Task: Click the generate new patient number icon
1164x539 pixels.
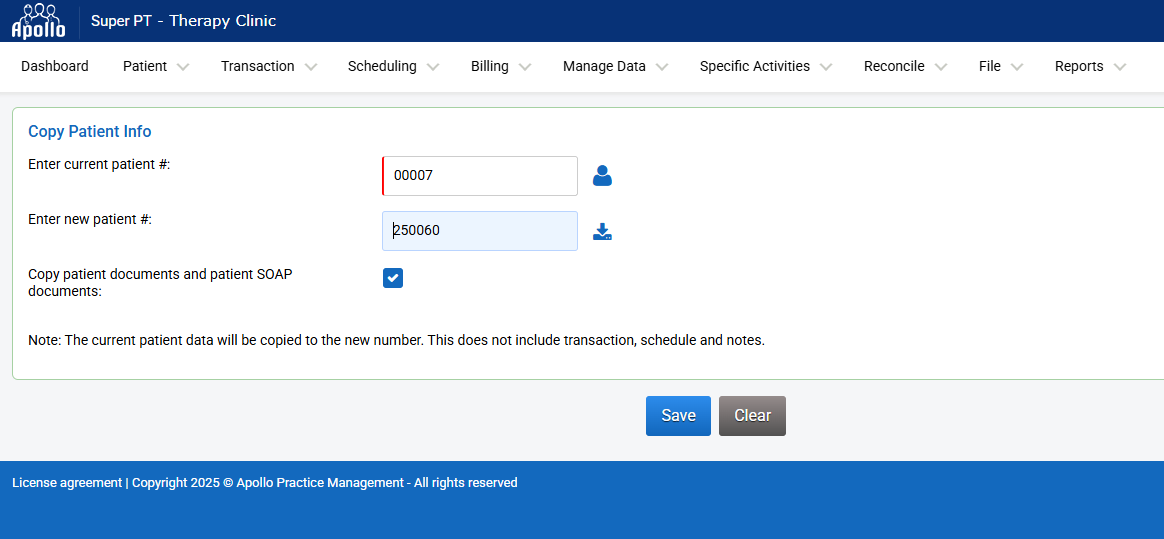Action: 602,232
